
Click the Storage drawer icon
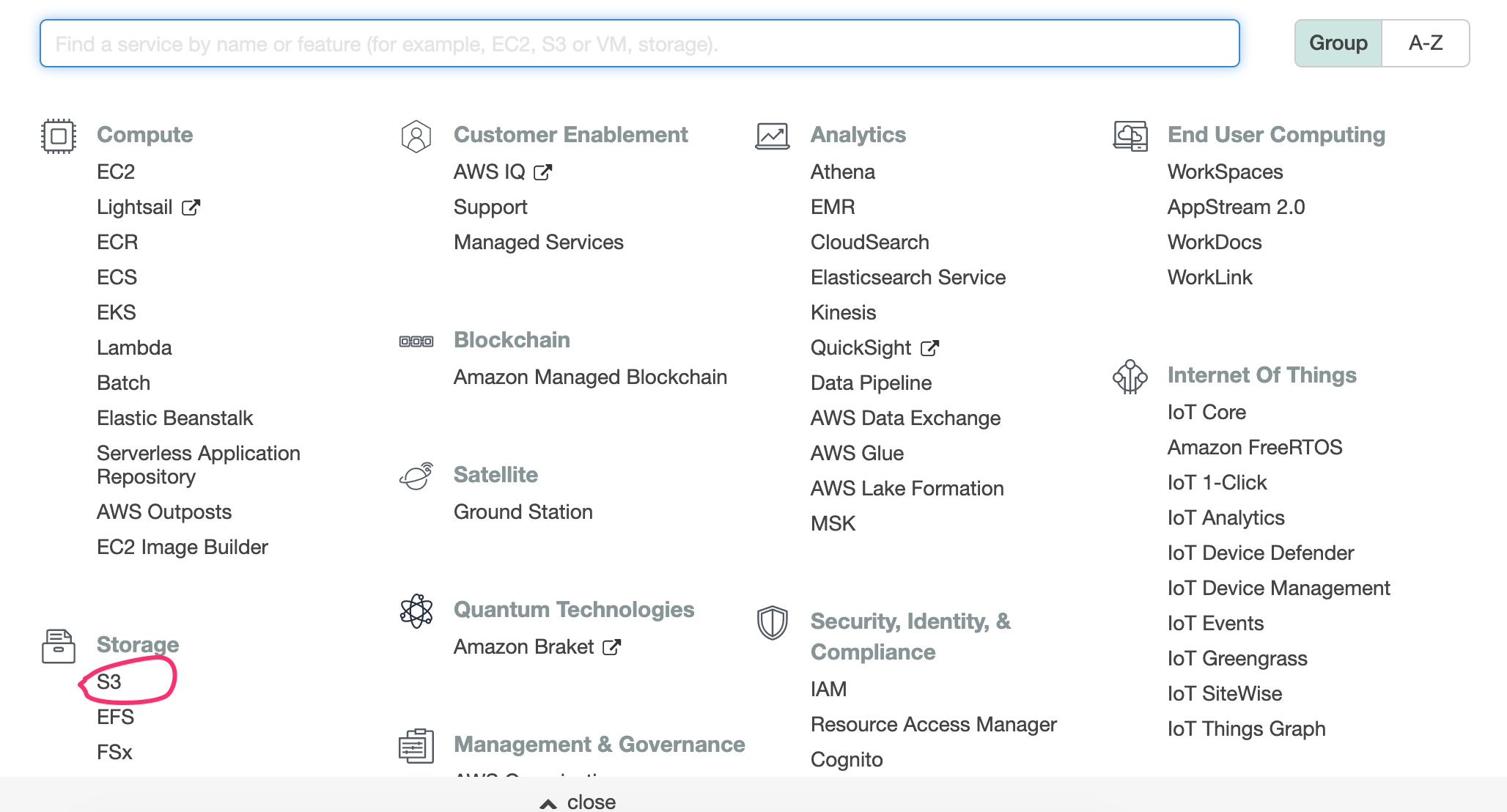[x=59, y=646]
